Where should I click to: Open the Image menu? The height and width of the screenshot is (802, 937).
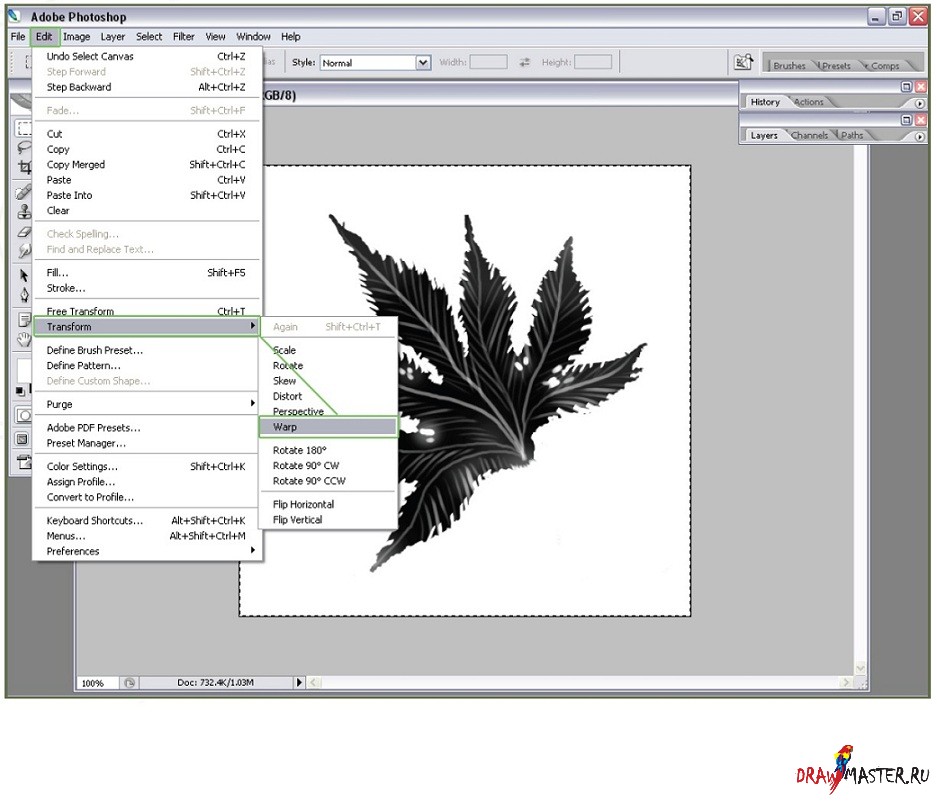pyautogui.click(x=76, y=36)
